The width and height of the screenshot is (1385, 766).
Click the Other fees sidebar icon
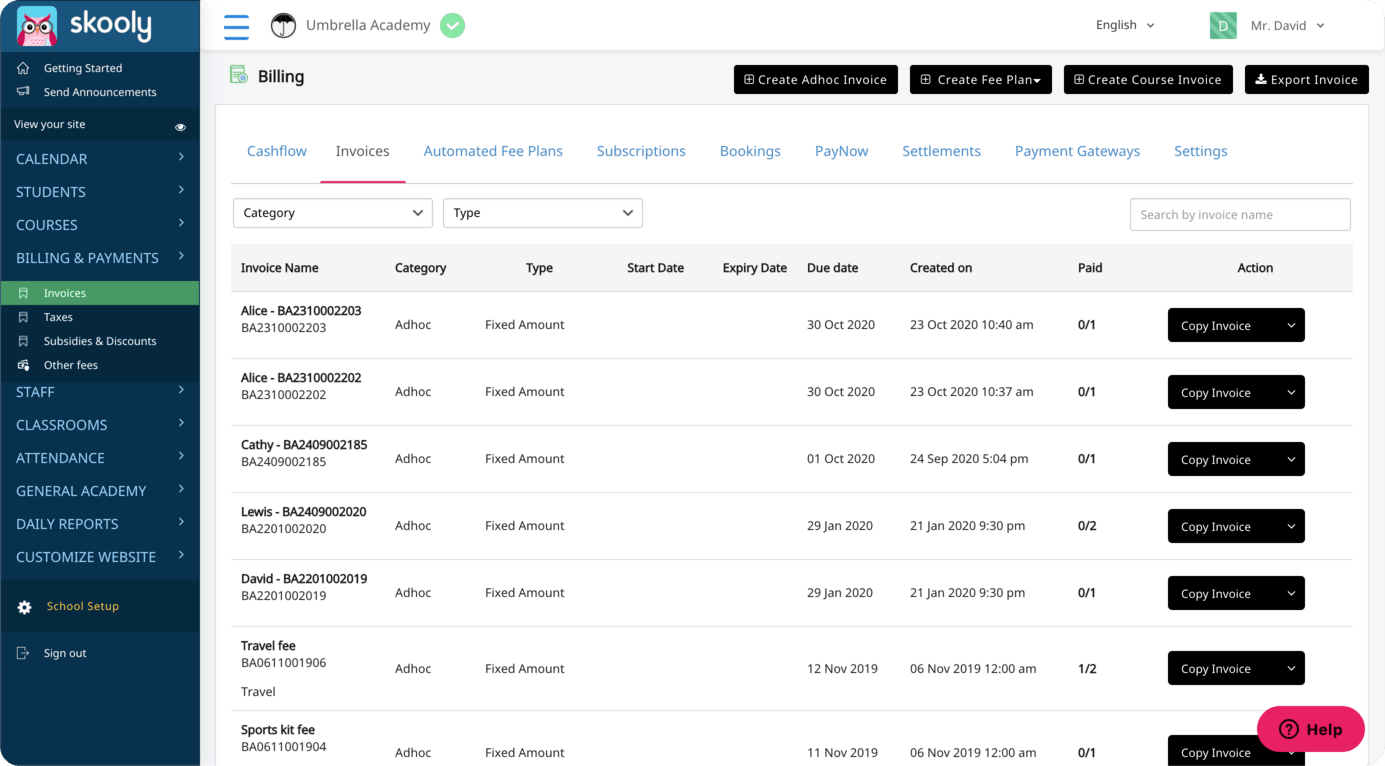click(x=23, y=365)
